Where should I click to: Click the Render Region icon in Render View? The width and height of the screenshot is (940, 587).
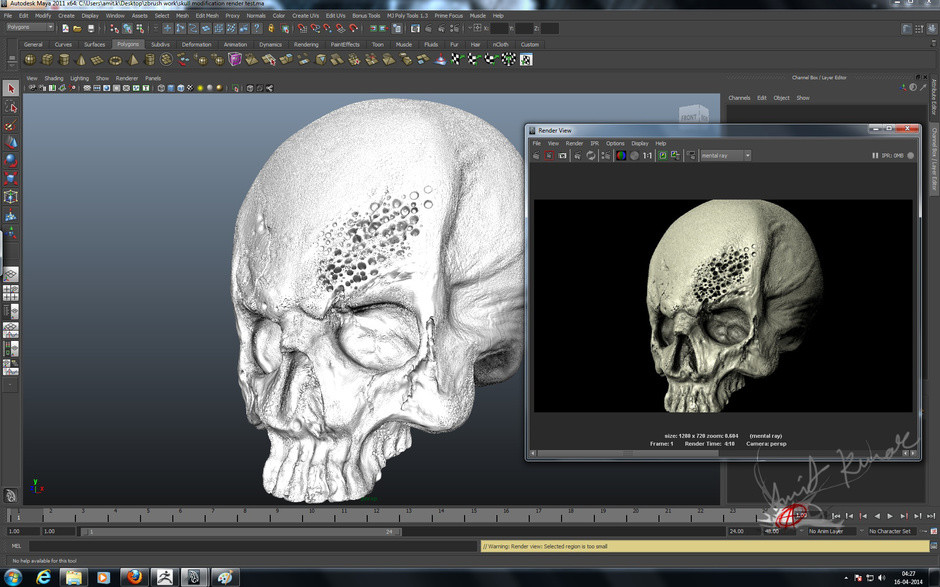(549, 156)
